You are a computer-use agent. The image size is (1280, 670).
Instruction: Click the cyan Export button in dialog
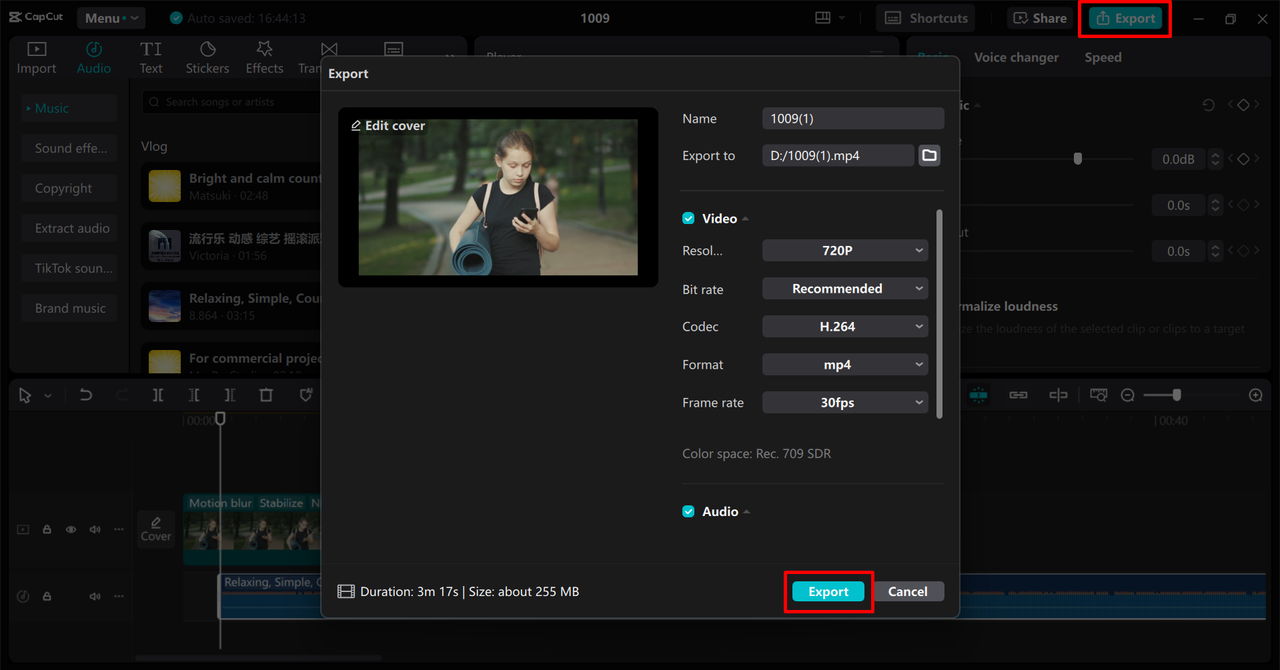pyautogui.click(x=828, y=592)
